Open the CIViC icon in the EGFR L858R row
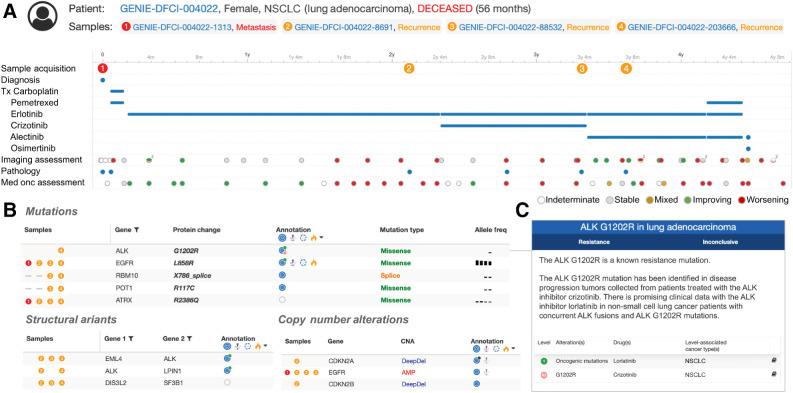This screenshot has width=793, height=393. click(293, 263)
